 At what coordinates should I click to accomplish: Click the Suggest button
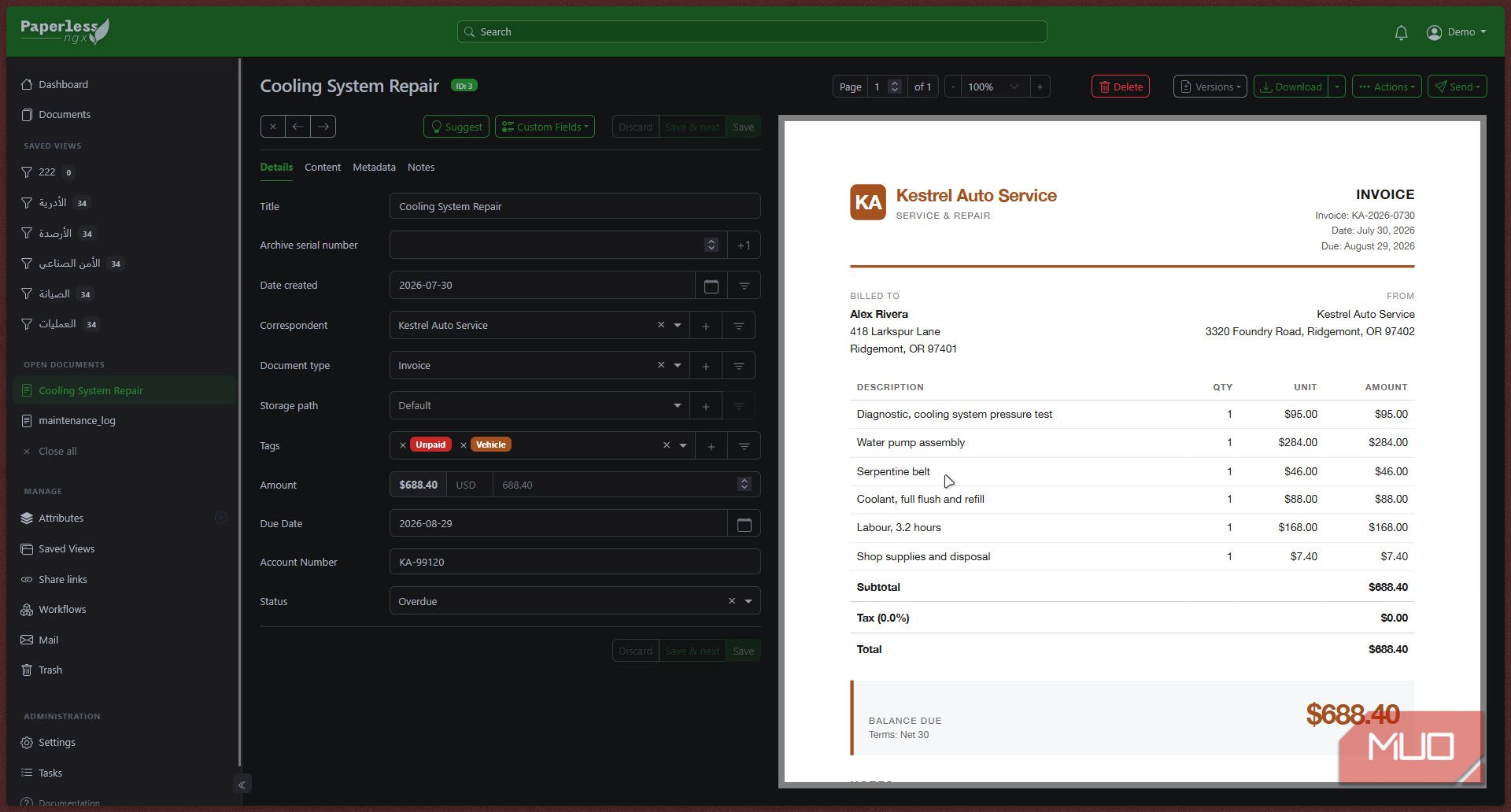tap(456, 127)
